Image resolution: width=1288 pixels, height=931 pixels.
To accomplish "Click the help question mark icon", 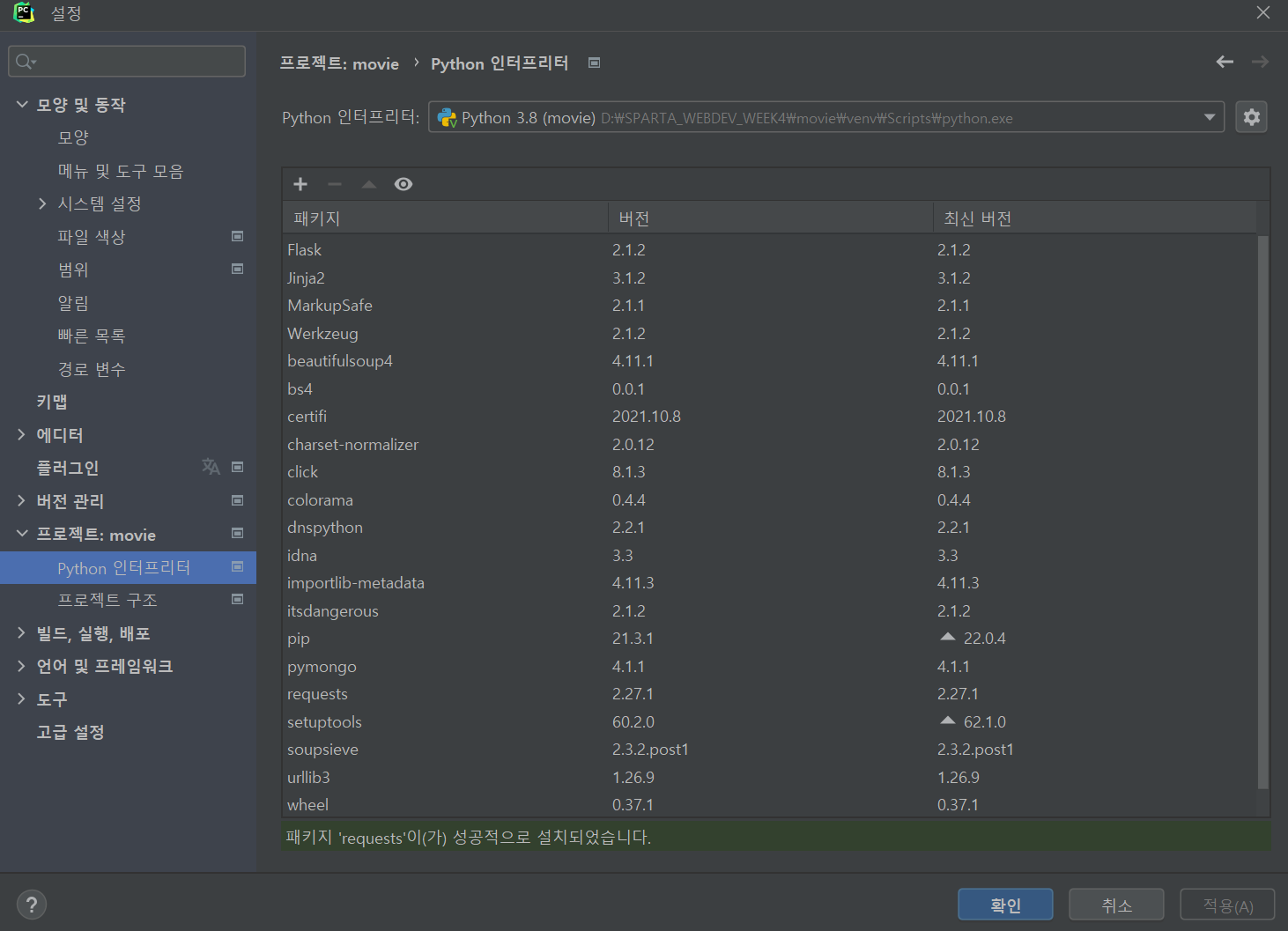I will pos(32,905).
